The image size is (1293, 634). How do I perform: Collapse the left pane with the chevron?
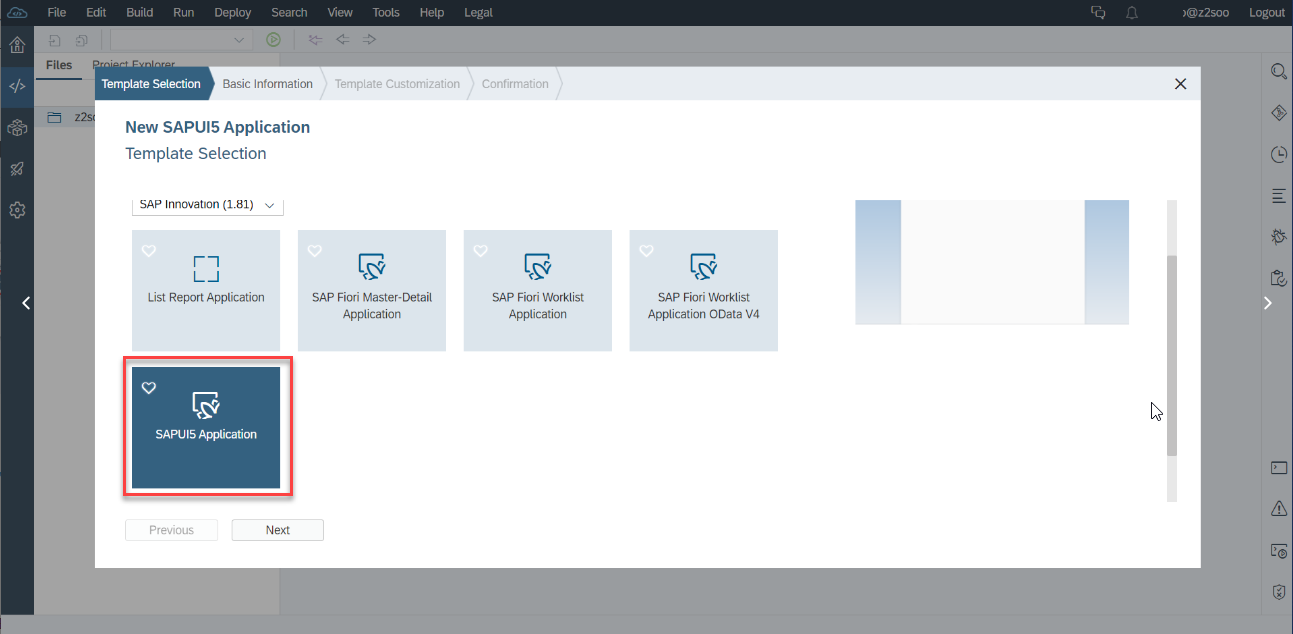click(26, 303)
